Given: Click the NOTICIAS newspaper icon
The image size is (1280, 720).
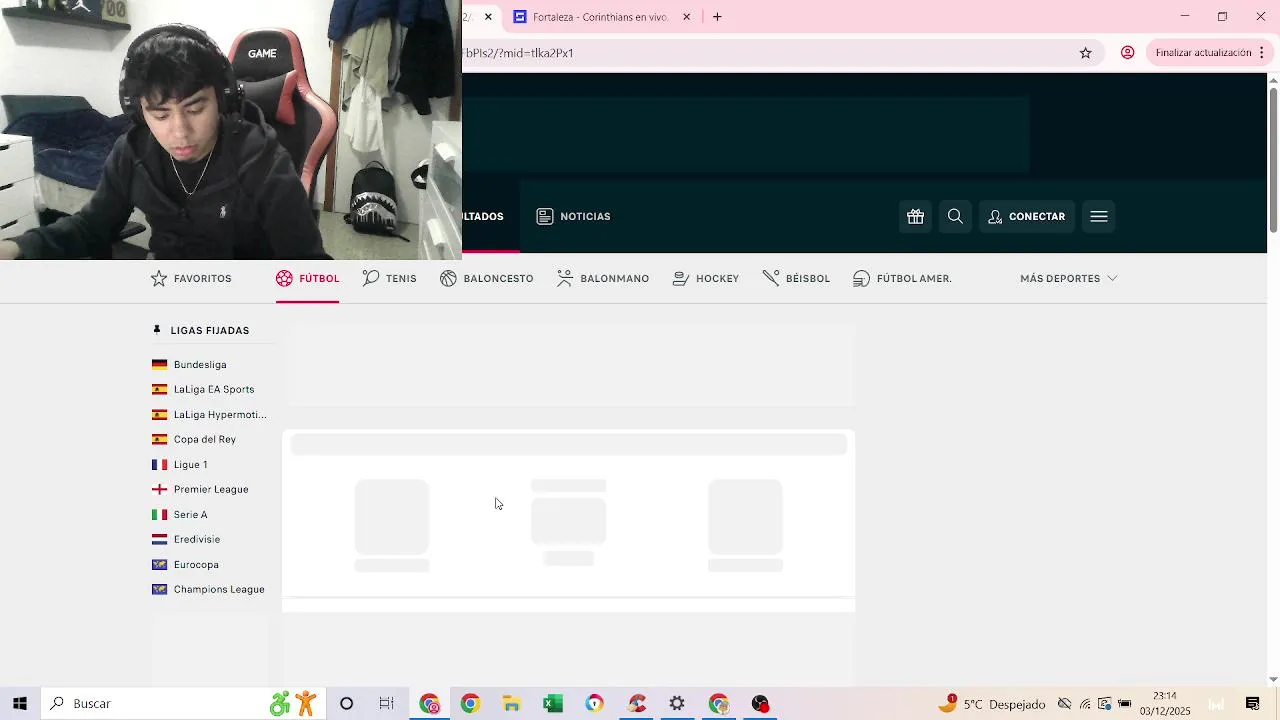Looking at the screenshot, I should (545, 216).
